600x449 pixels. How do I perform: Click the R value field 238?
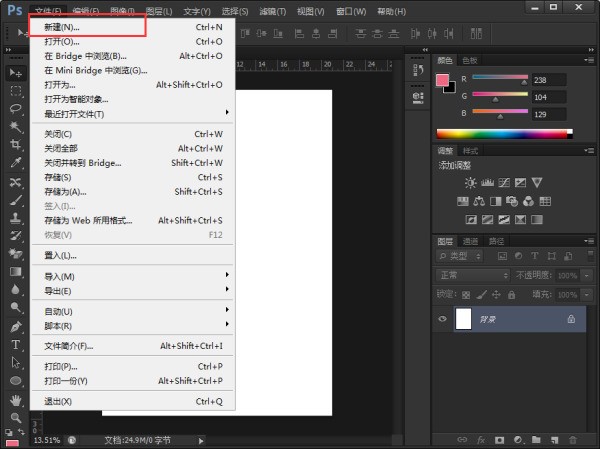(549, 80)
